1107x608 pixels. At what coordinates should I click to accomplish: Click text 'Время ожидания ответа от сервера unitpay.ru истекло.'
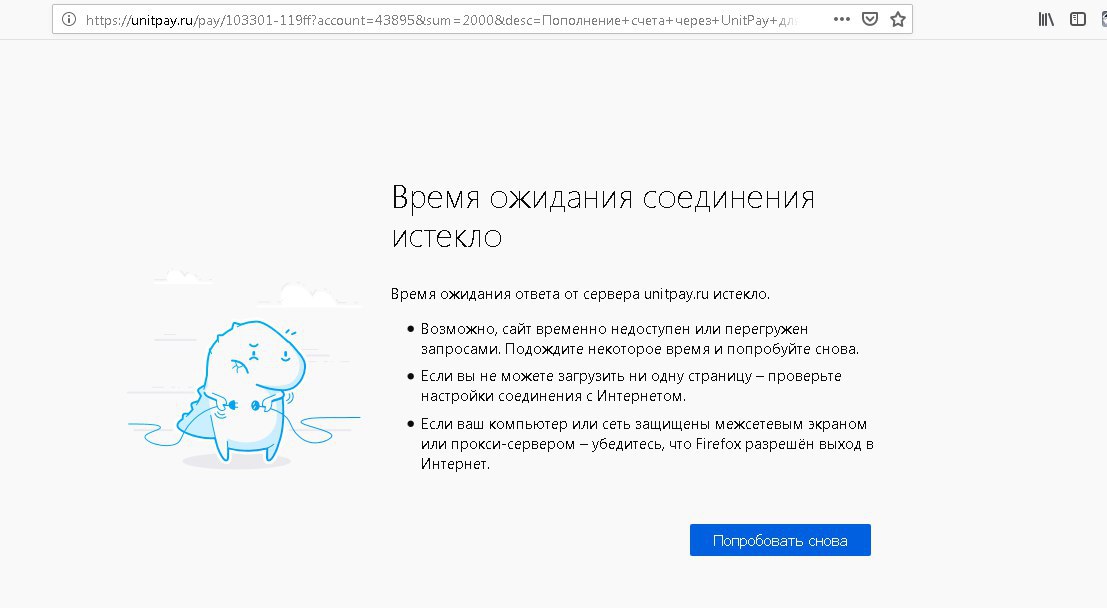click(x=580, y=294)
